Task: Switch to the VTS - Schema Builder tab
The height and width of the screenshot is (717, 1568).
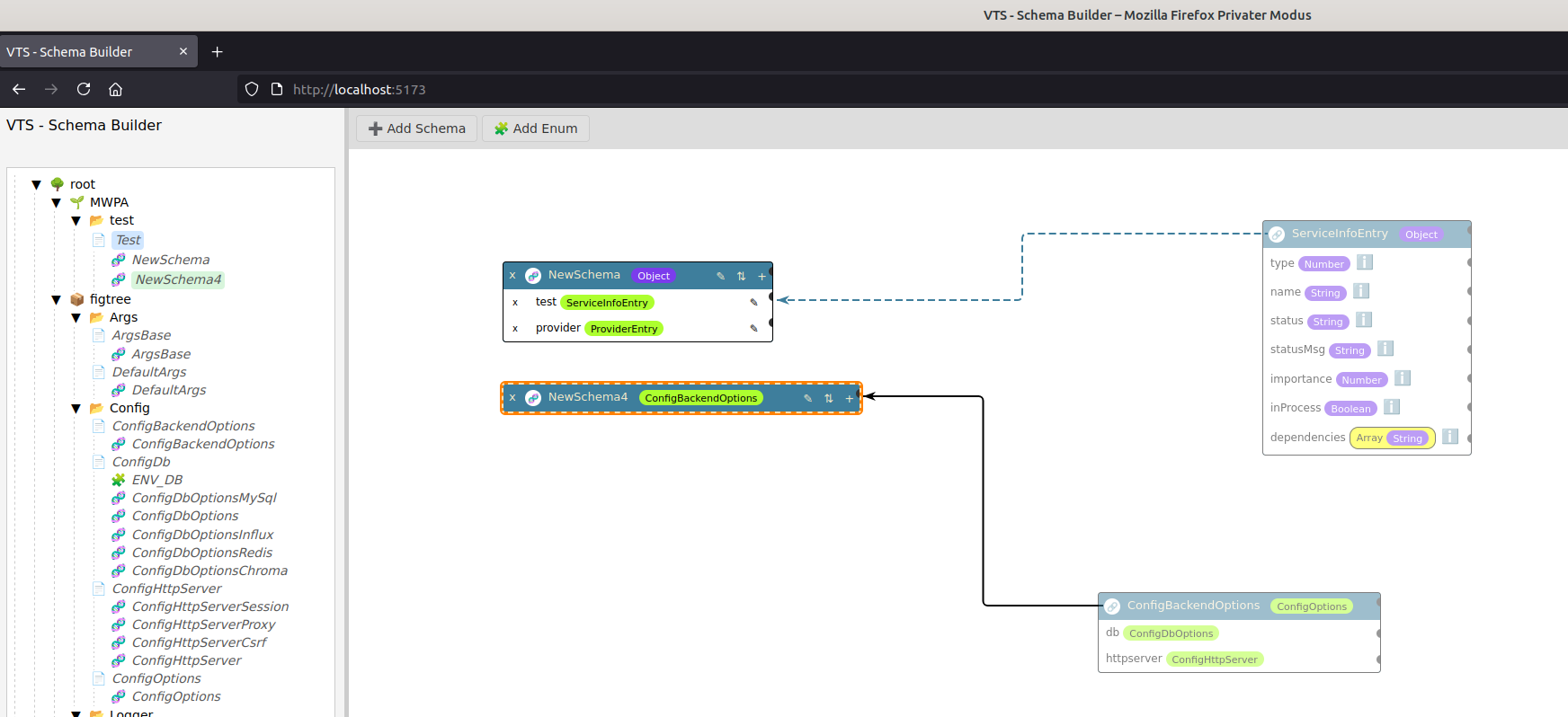Action: 99,51
